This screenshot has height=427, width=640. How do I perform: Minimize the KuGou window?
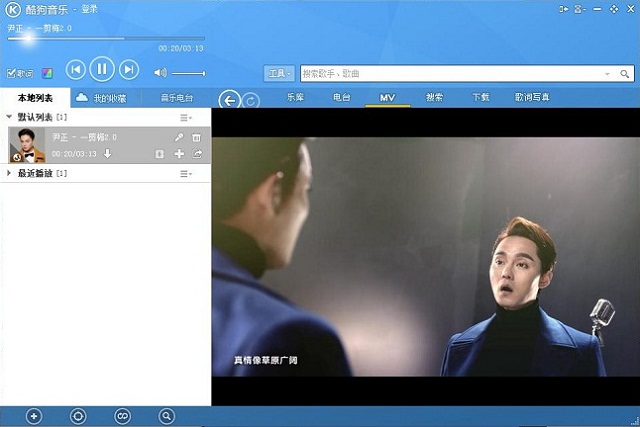[x=597, y=9]
